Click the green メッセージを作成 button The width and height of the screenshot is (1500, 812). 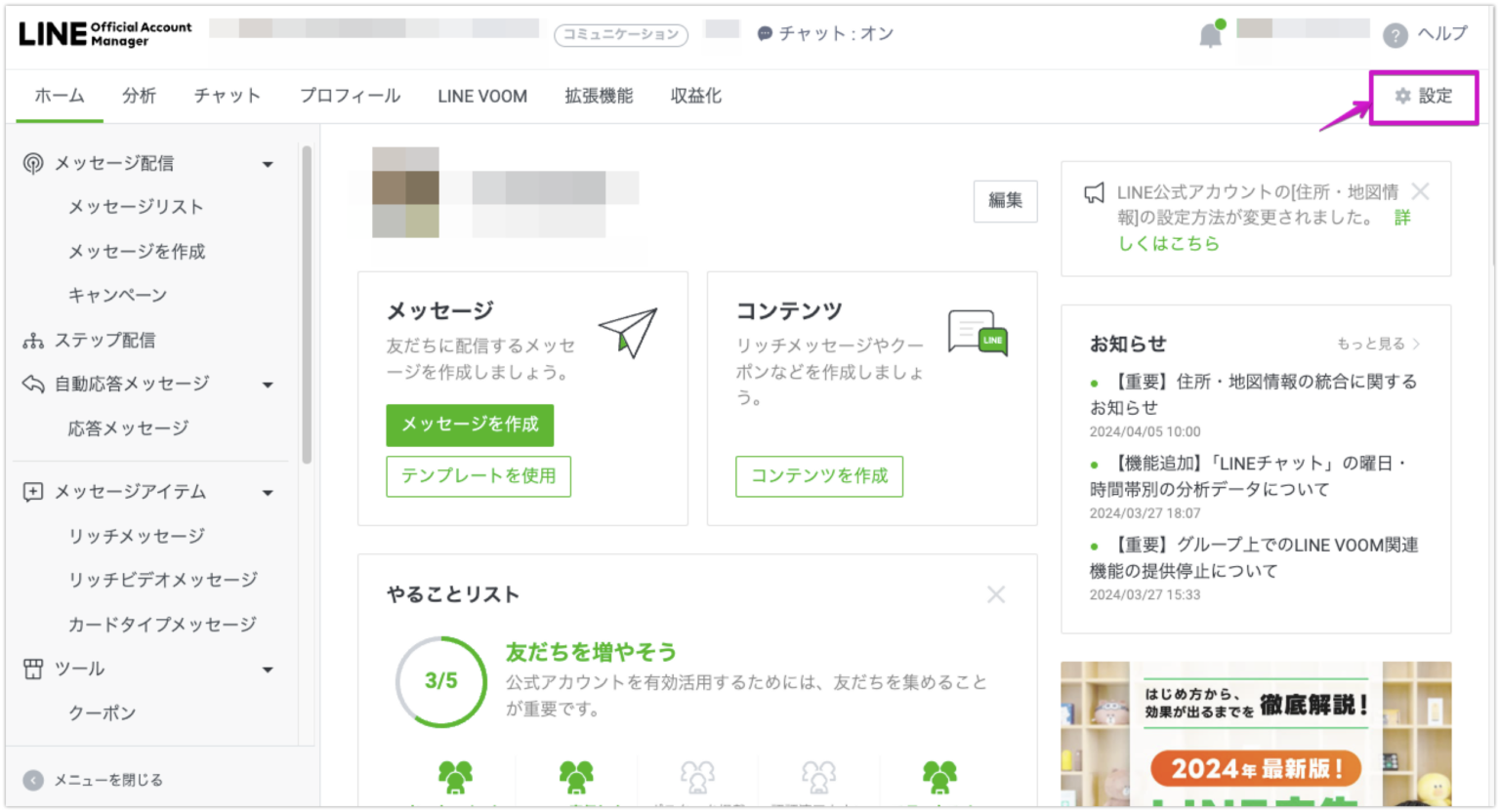[470, 426]
